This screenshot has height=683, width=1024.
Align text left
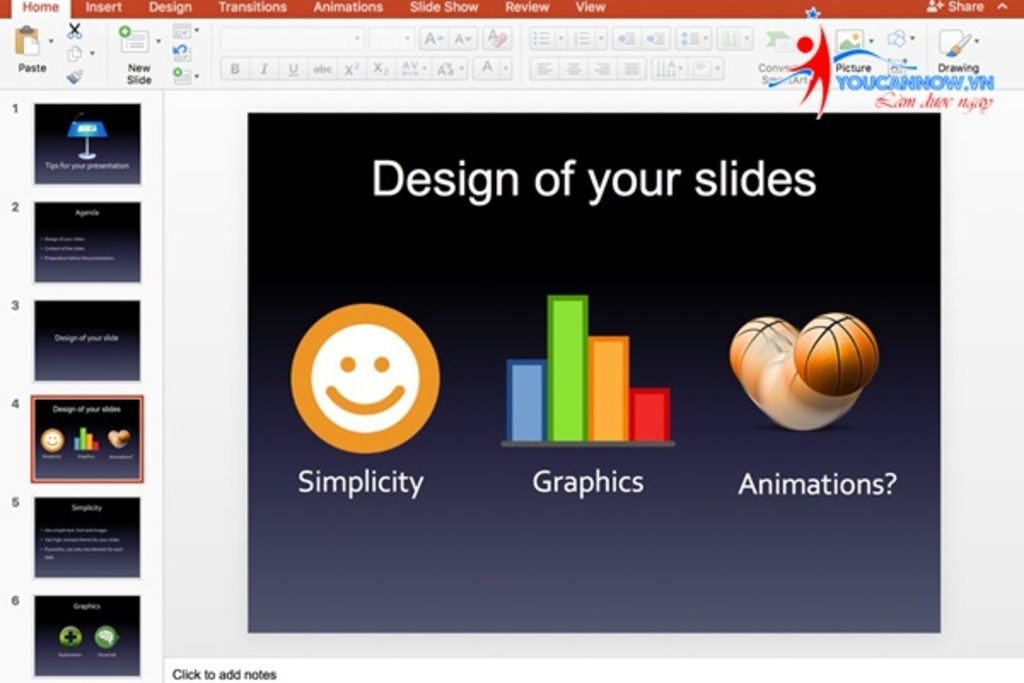(x=545, y=69)
